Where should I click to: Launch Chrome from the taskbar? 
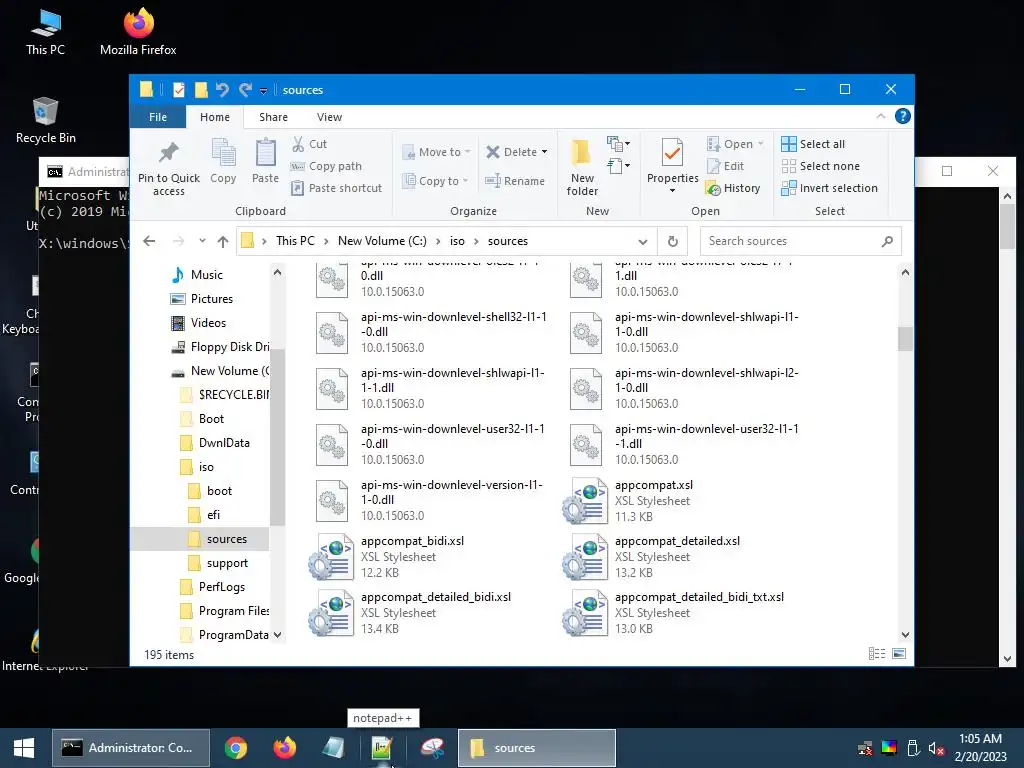[x=236, y=748]
